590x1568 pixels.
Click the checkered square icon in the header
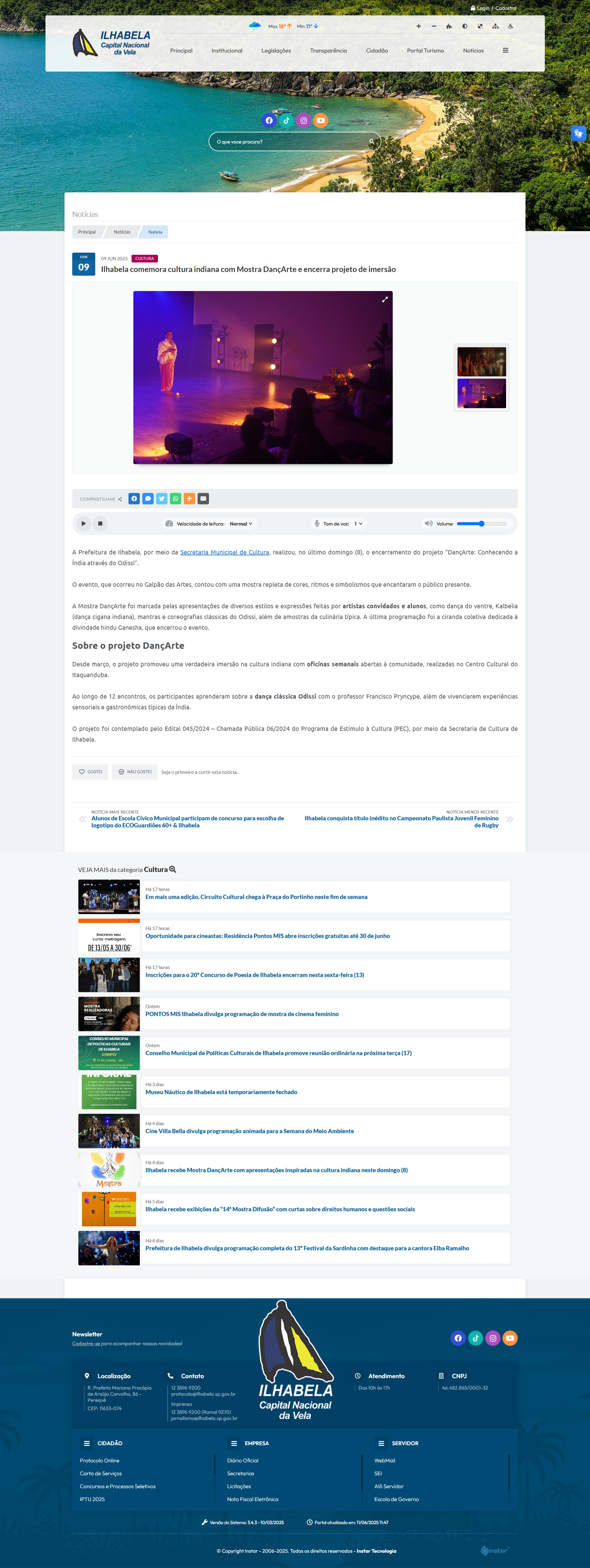(480, 26)
